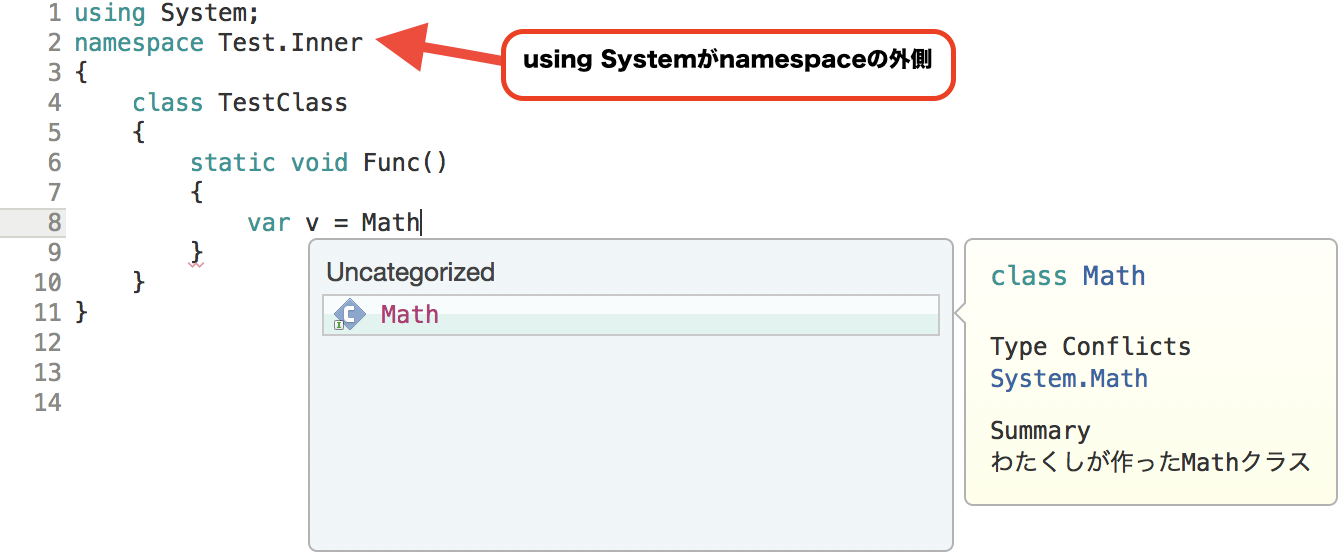Image resolution: width=1344 pixels, height=560 pixels.
Task: Click the Japanese summary text in tooltip
Action: click(1149, 462)
